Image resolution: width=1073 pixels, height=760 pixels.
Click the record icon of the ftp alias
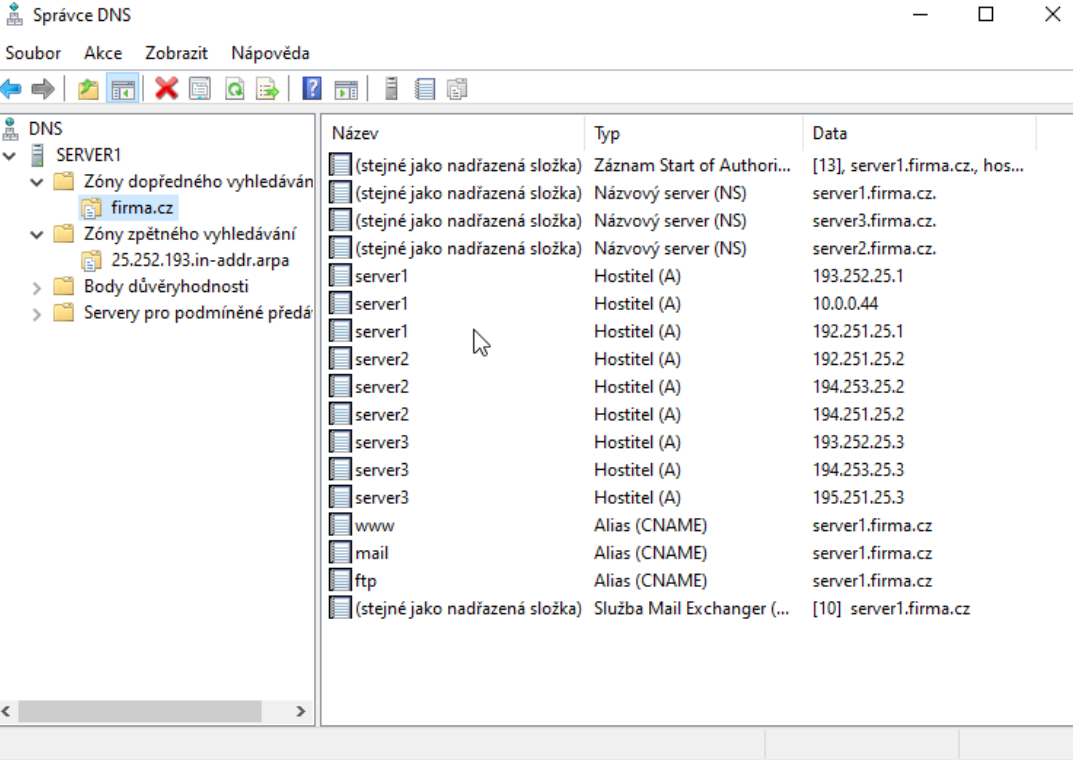click(340, 581)
